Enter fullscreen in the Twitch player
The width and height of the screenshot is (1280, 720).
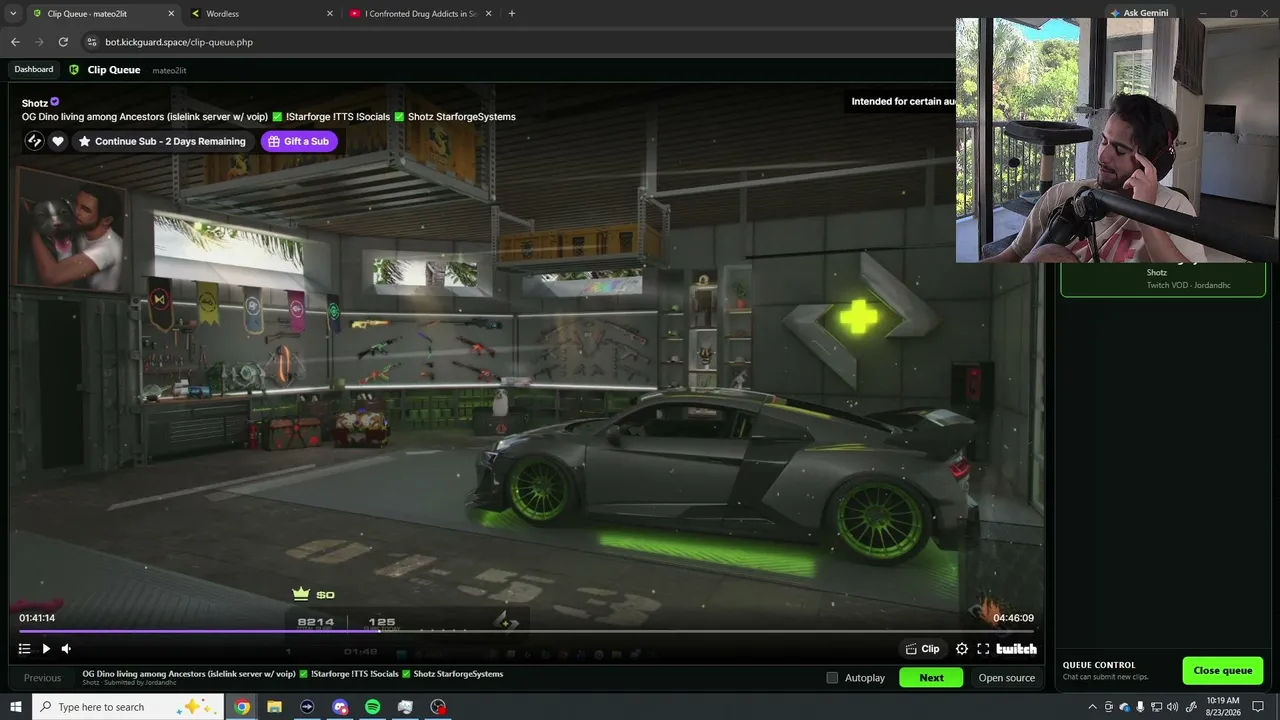(x=983, y=649)
